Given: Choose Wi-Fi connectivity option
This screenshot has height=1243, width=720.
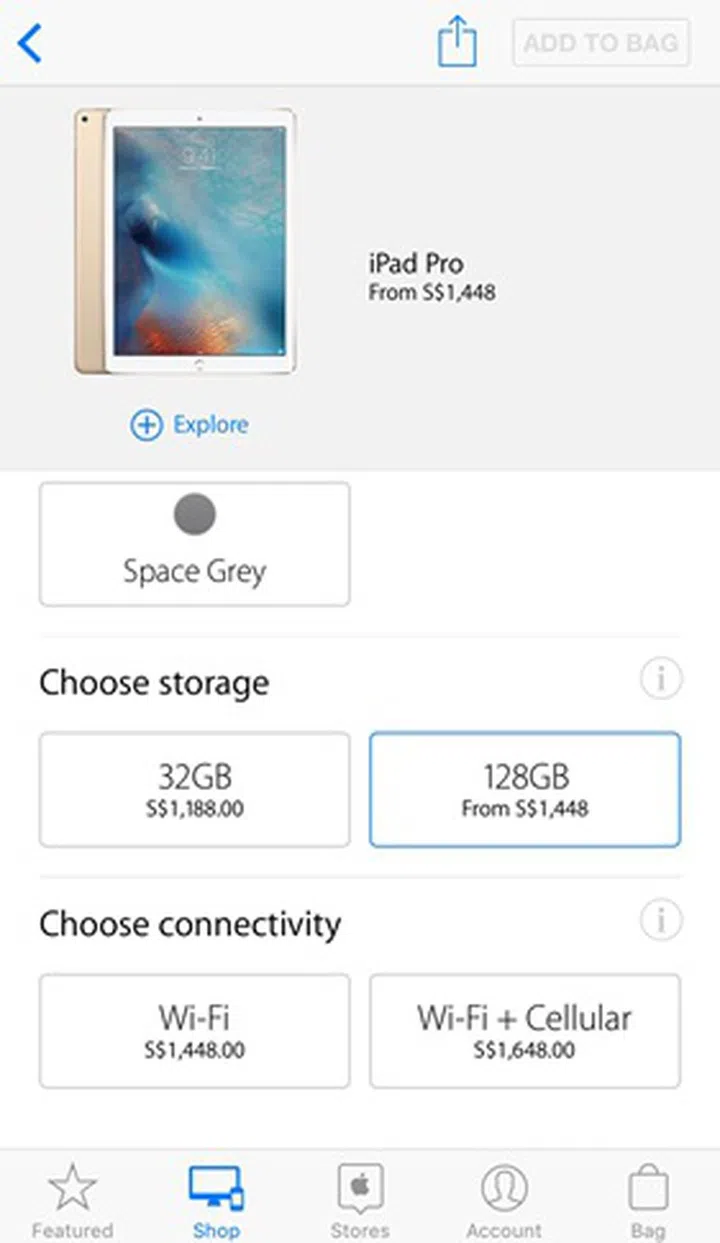Looking at the screenshot, I should click(195, 1031).
